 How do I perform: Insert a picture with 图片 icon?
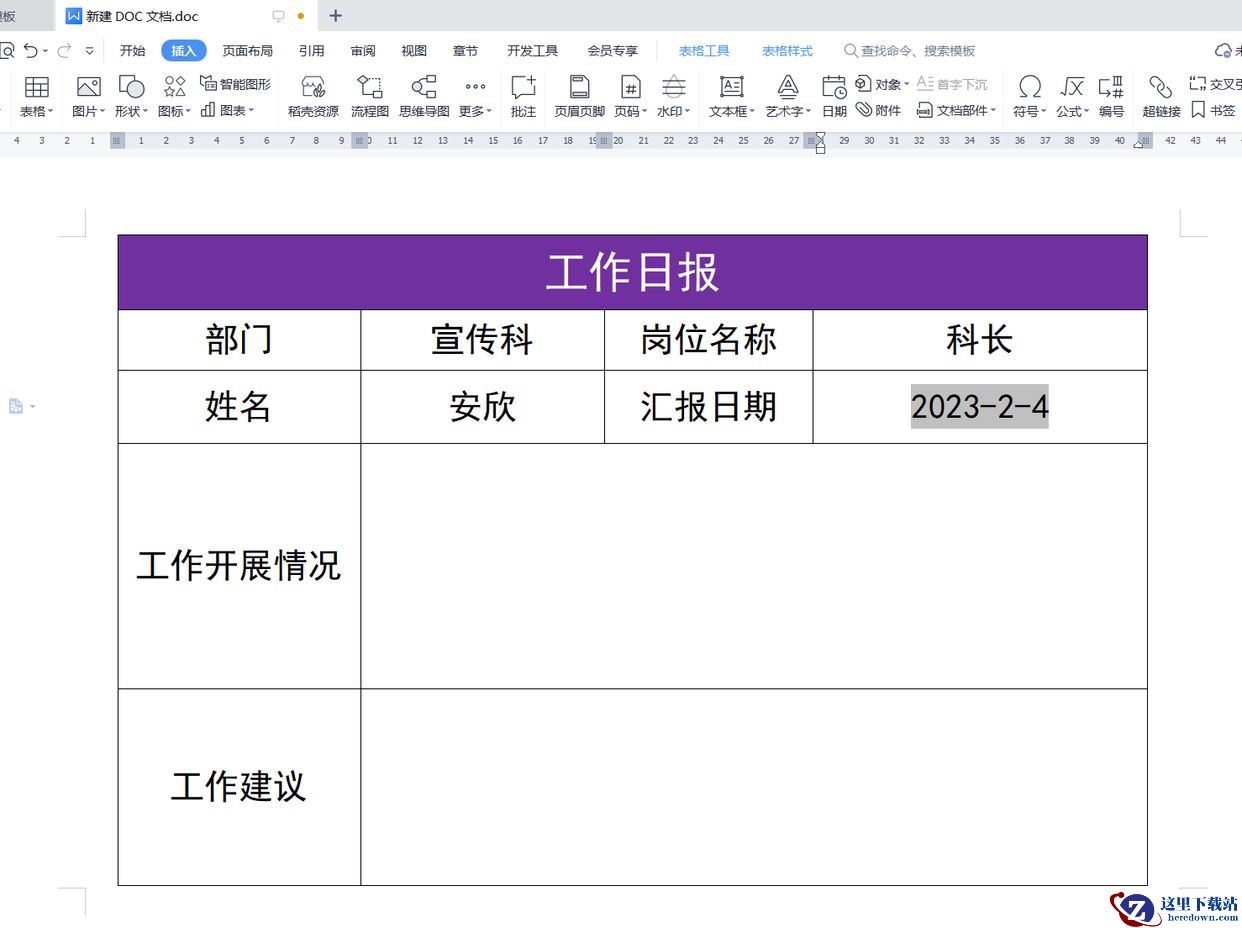pos(88,96)
